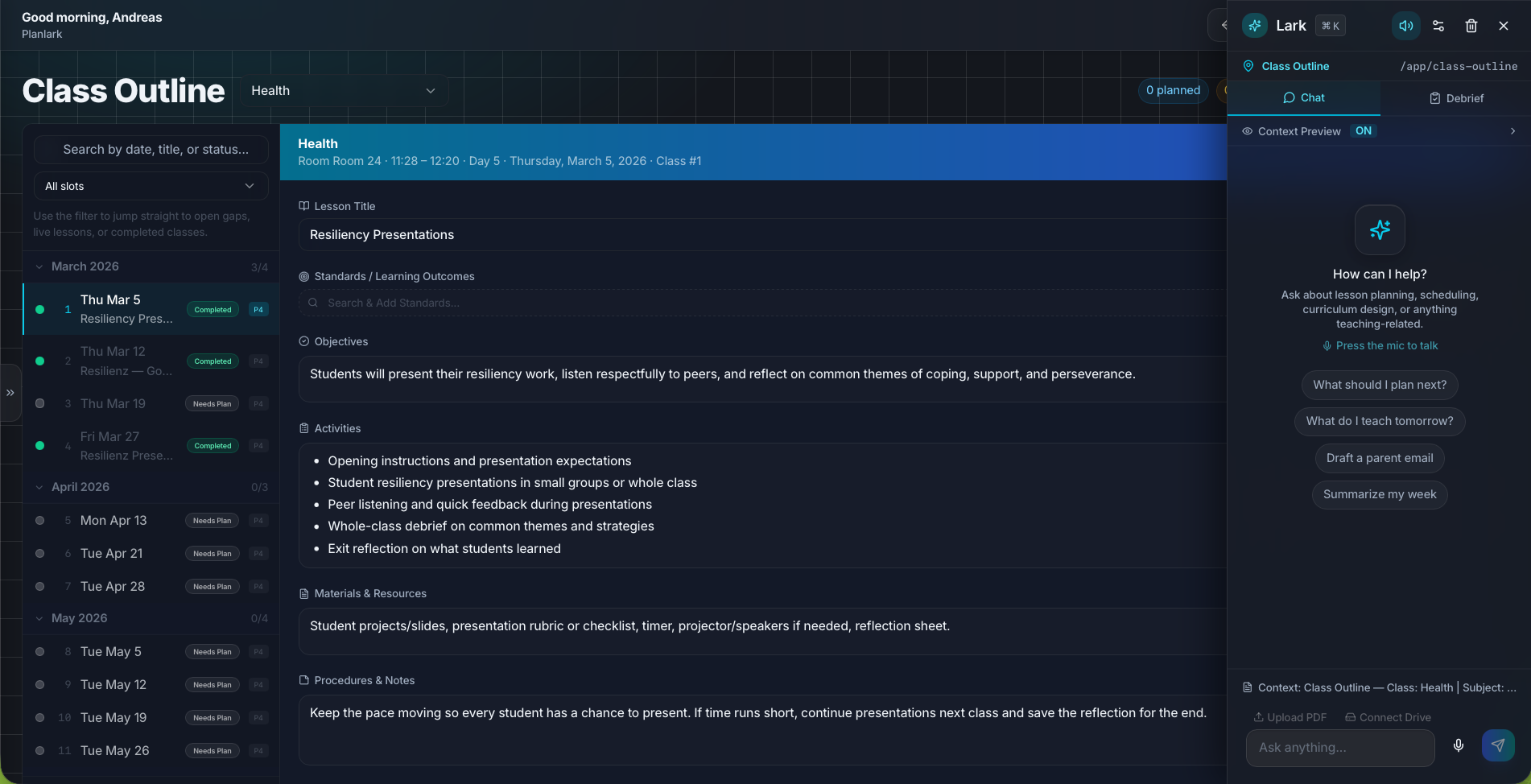This screenshot has width=1531, height=784.
Task: Click the Class Outline location pin
Action: 1248,66
